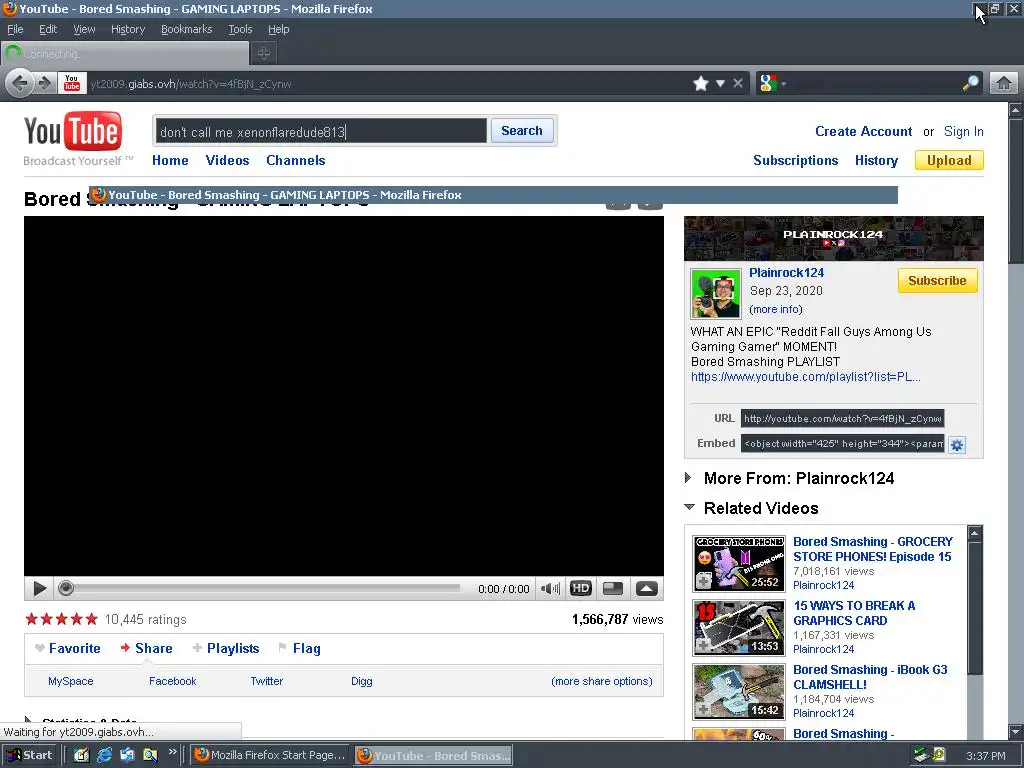
Task: Open the Plainrock124 channel name link
Action: pos(786,273)
